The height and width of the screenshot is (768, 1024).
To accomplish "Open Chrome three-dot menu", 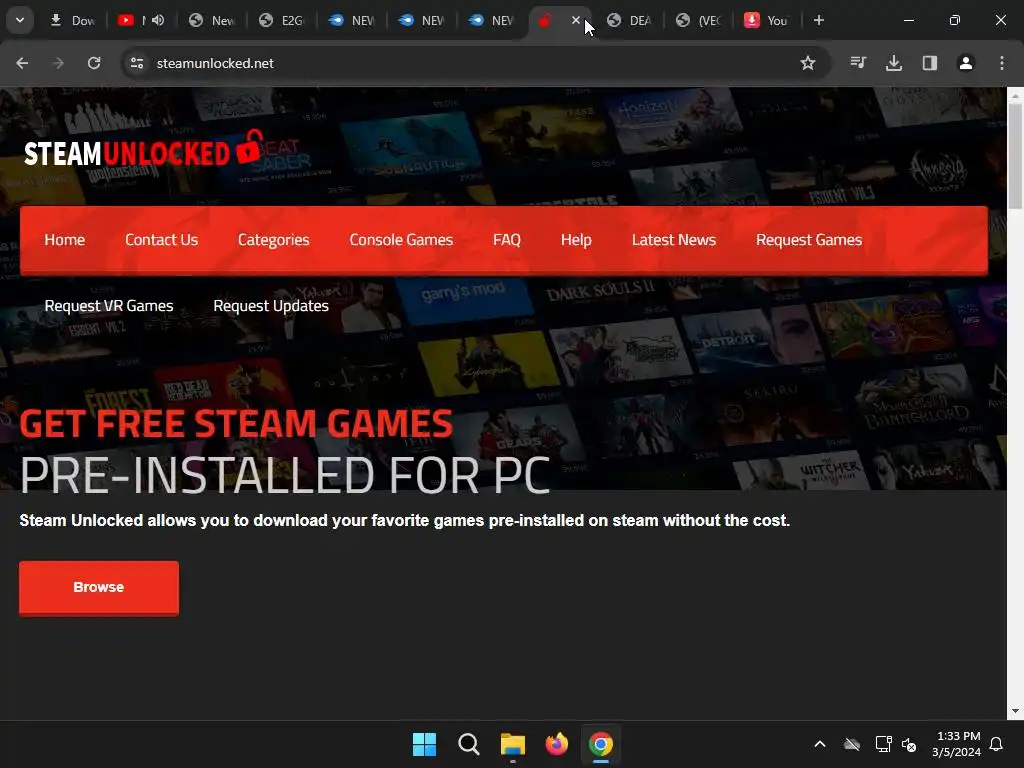I will (x=1002, y=63).
